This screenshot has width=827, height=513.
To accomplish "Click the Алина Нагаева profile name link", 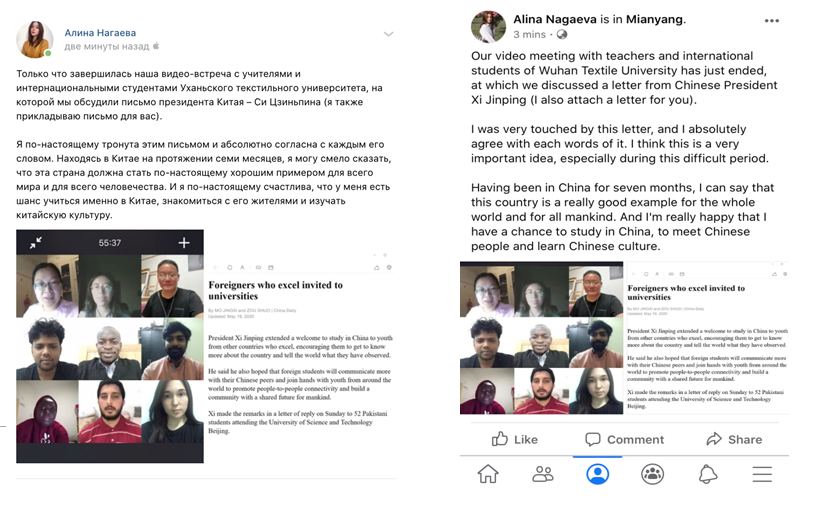I will coord(100,33).
